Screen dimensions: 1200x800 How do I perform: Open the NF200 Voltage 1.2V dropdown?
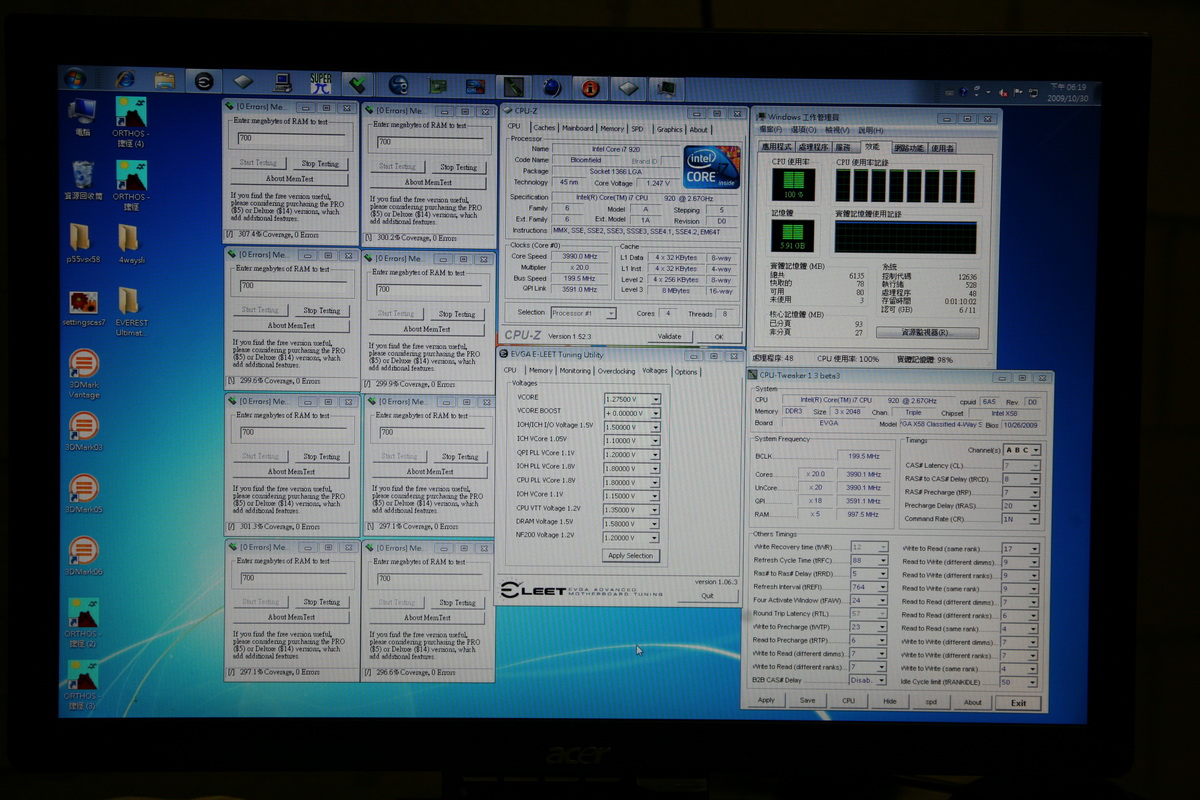point(656,537)
